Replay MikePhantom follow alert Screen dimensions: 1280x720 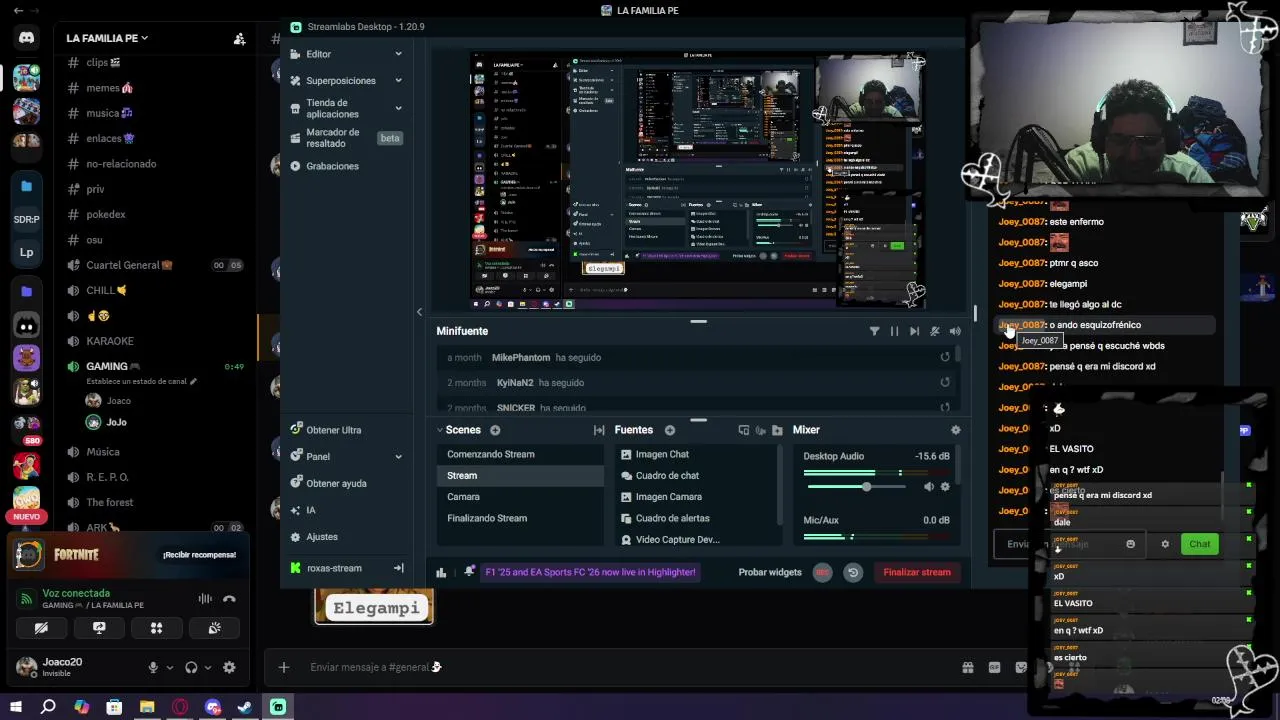(945, 357)
